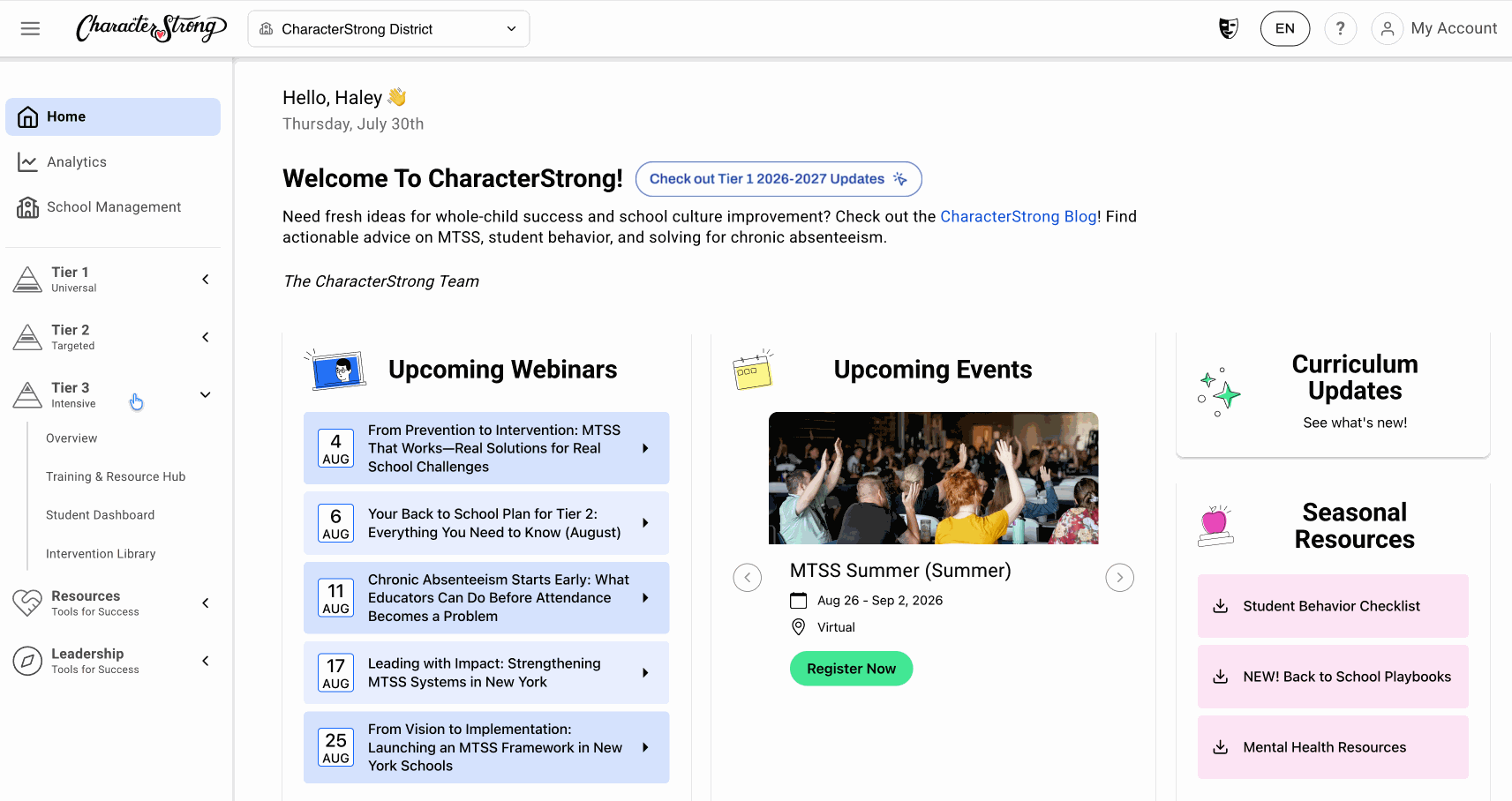Expand Tier 2 Targeted chevron
This screenshot has width=1512, height=801.
(x=206, y=337)
